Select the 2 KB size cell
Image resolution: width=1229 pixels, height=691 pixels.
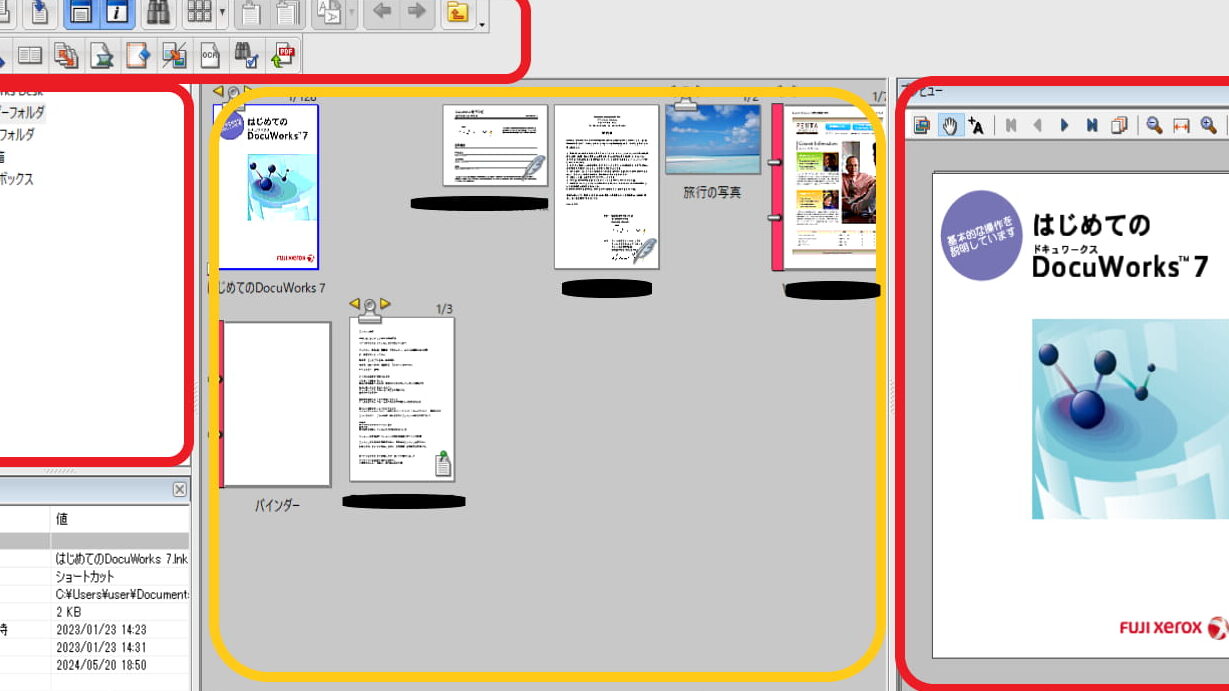tap(120, 612)
